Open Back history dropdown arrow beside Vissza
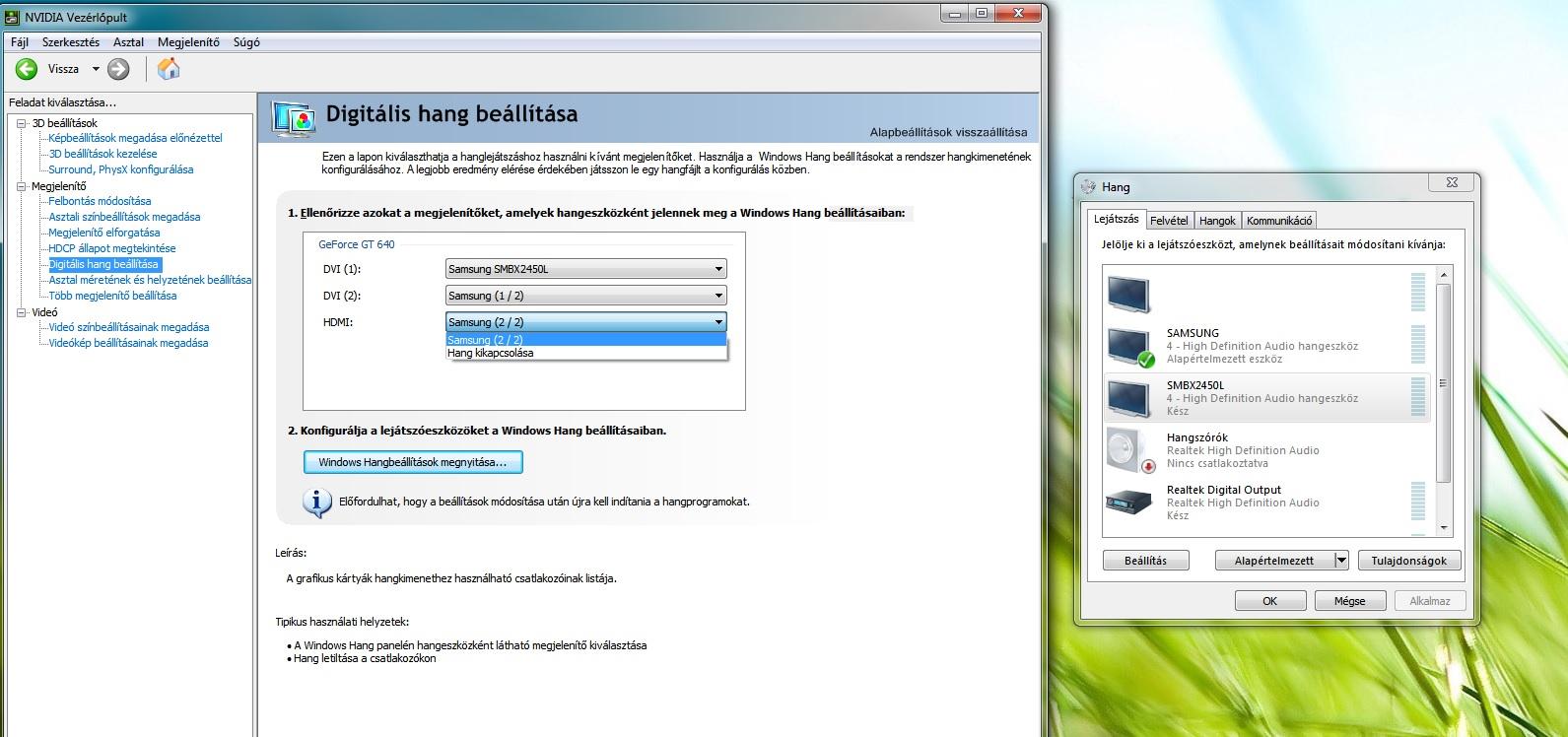 tap(96, 69)
